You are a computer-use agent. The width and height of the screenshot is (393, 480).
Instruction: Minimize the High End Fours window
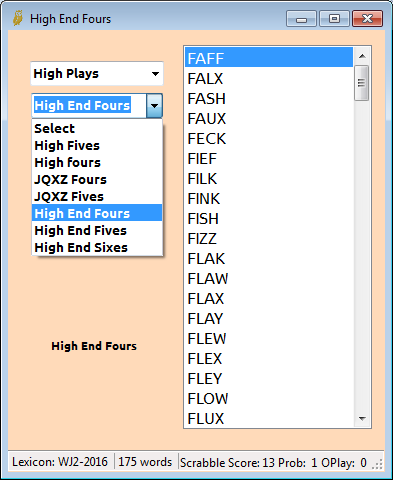click(301, 19)
